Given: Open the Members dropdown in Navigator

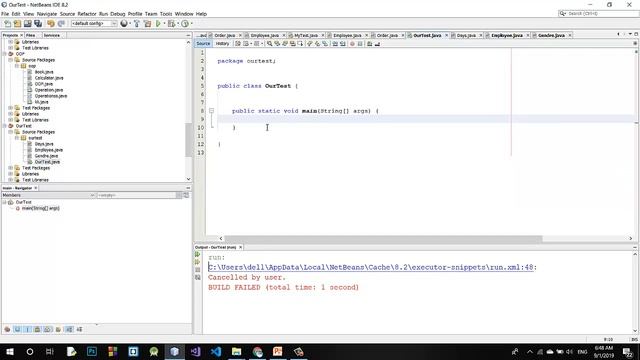Looking at the screenshot, I should click(48, 196).
